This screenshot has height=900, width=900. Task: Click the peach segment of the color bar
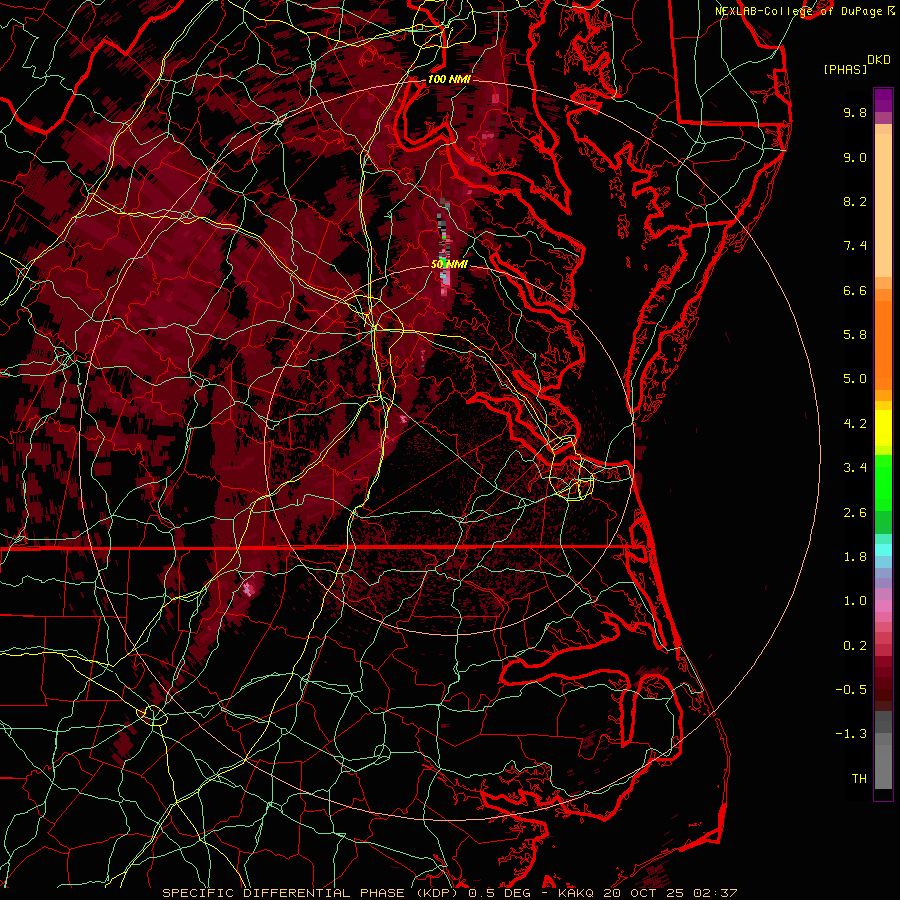click(883, 205)
